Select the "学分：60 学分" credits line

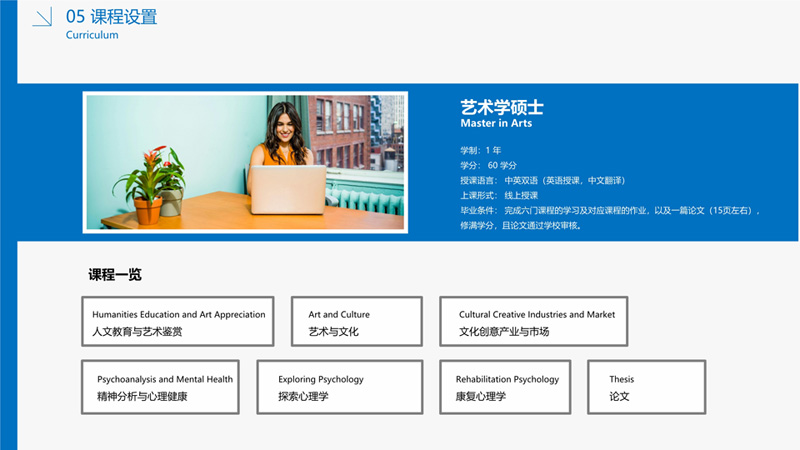pos(488,165)
